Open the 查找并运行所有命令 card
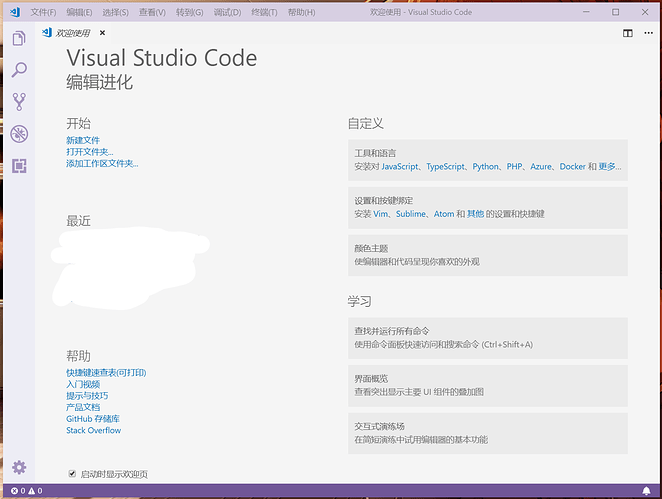 click(x=488, y=338)
